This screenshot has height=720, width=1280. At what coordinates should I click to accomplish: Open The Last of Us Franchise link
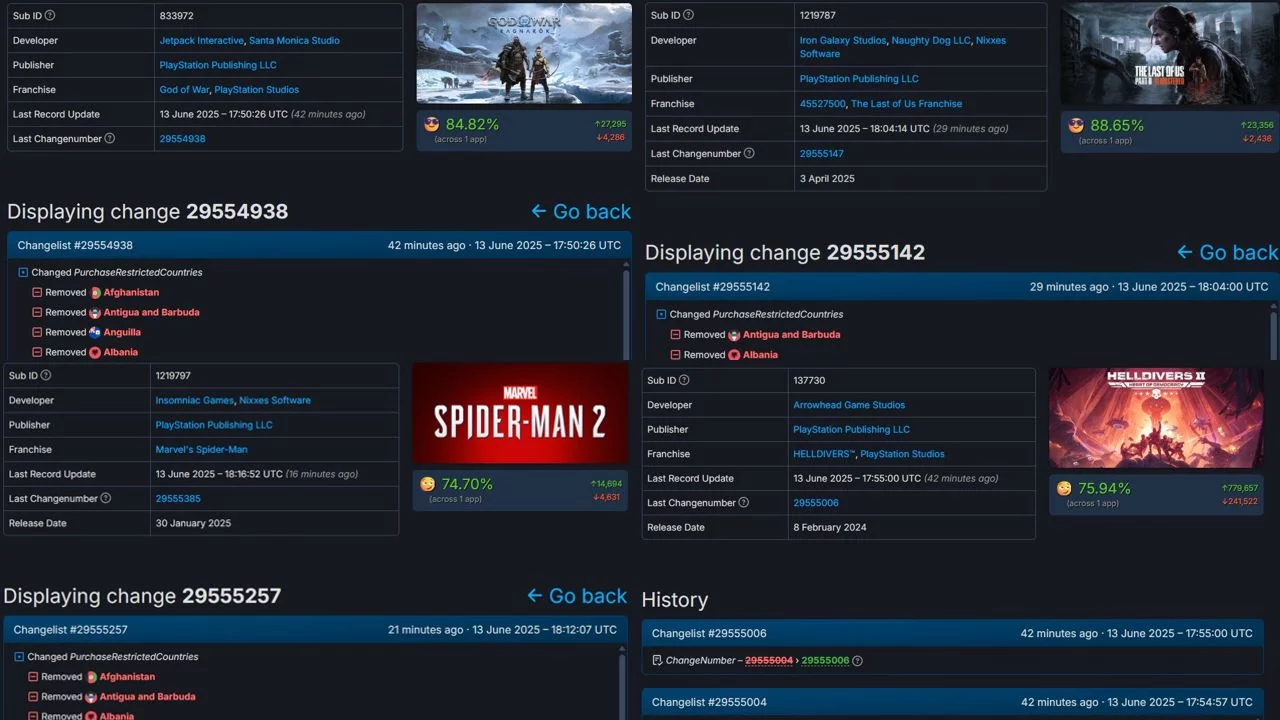tap(906, 104)
